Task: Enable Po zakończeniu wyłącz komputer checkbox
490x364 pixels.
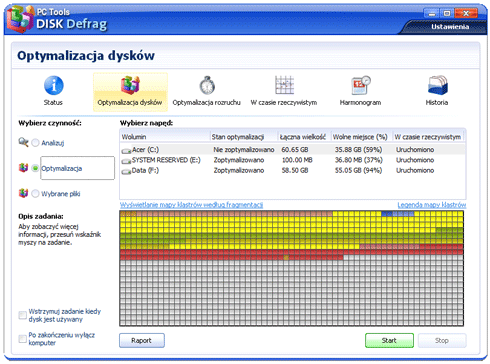Action: (x=23, y=339)
